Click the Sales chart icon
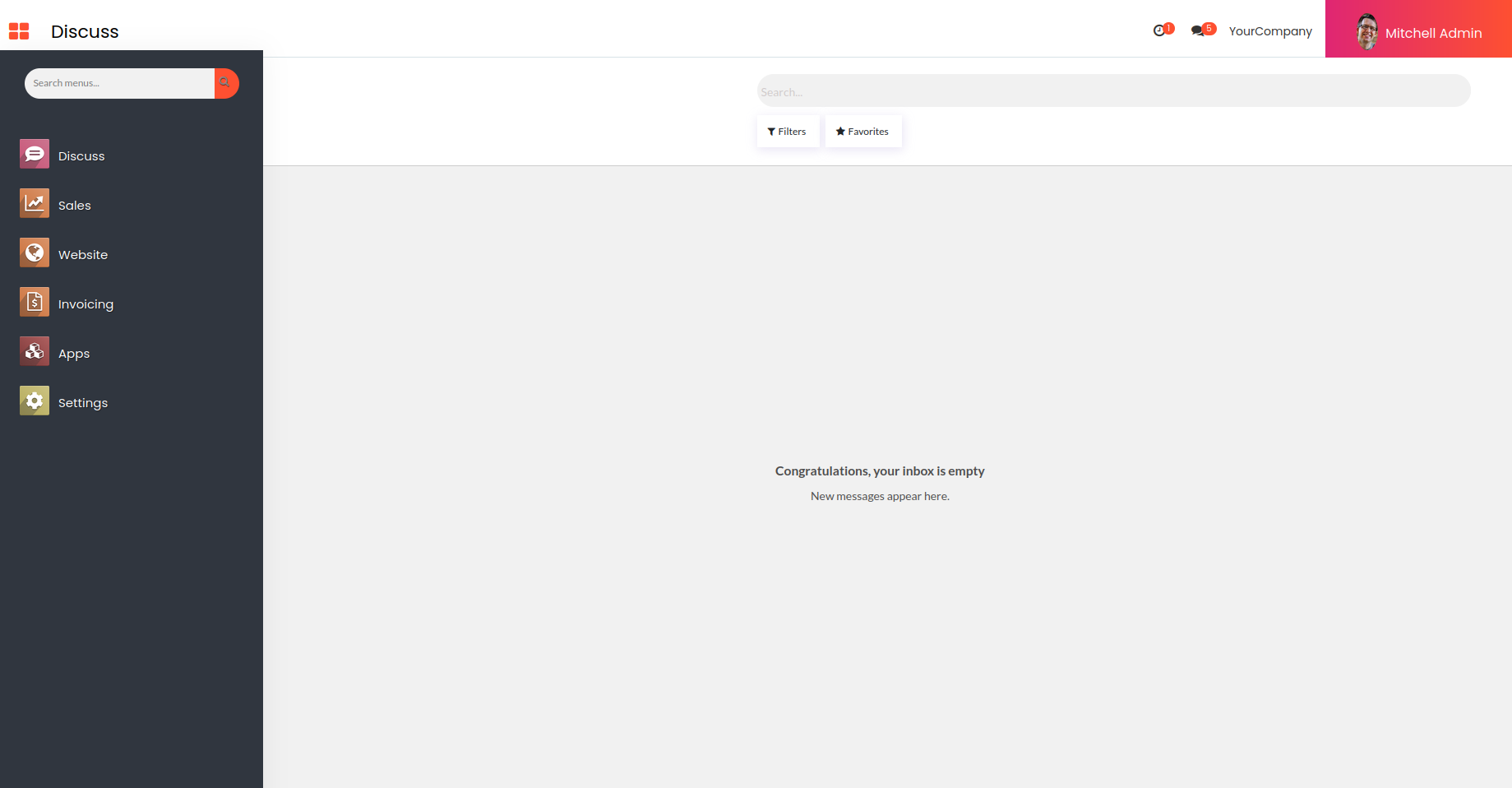The image size is (1512, 788). coord(35,203)
